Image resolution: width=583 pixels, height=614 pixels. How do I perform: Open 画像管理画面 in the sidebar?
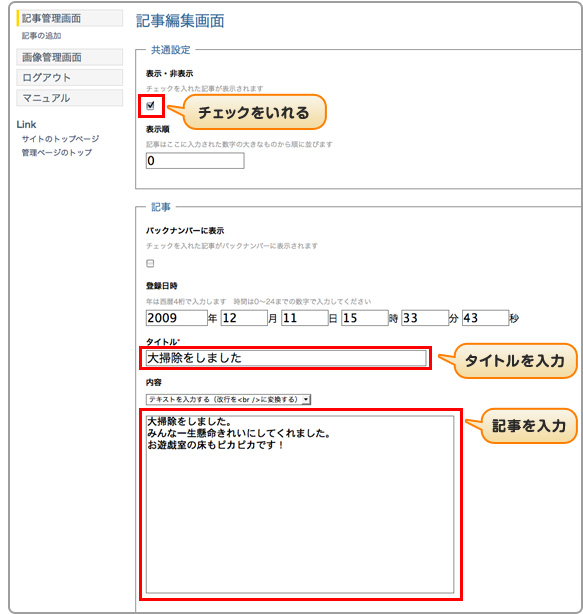[70, 57]
